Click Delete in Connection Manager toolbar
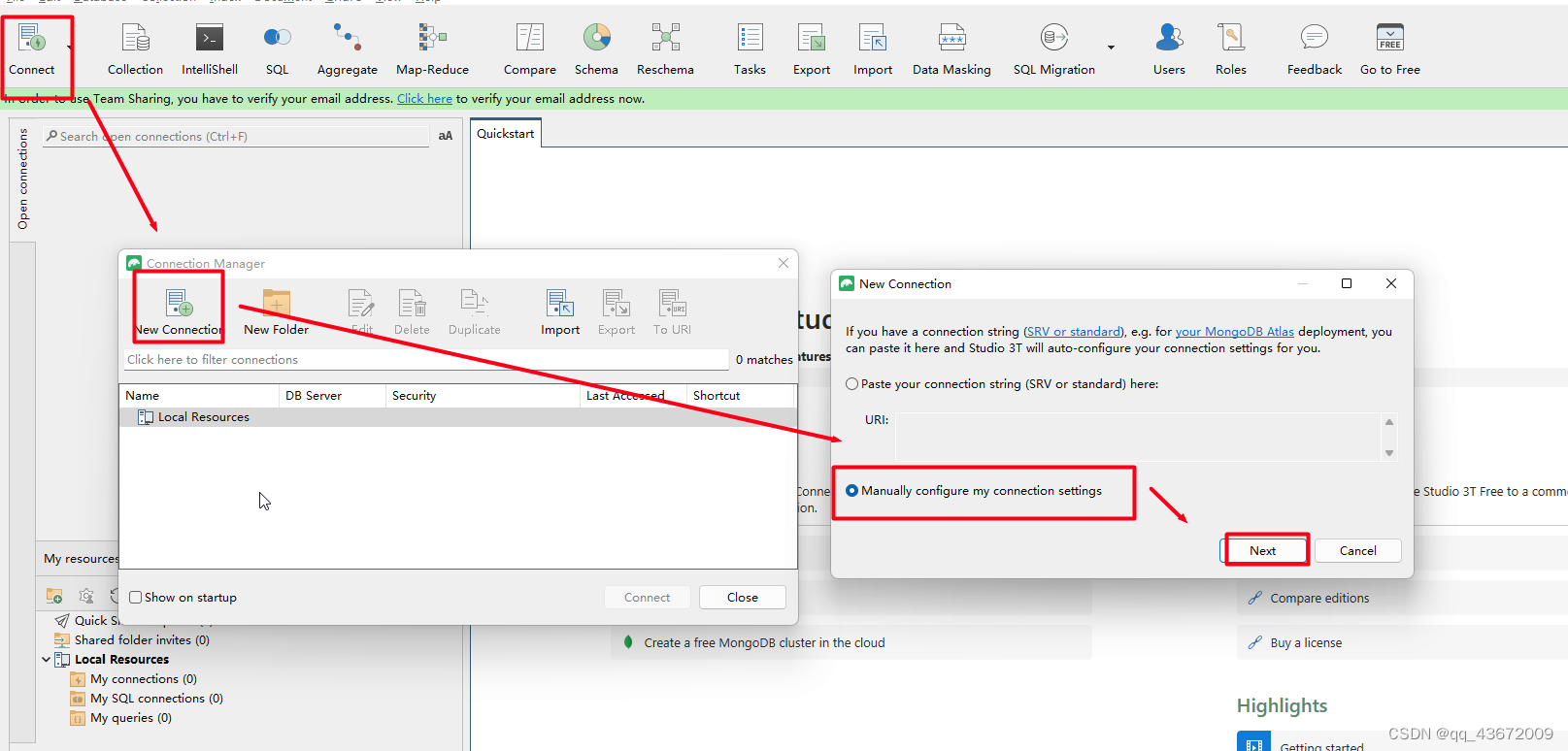Image resolution: width=1568 pixels, height=751 pixels. click(412, 312)
